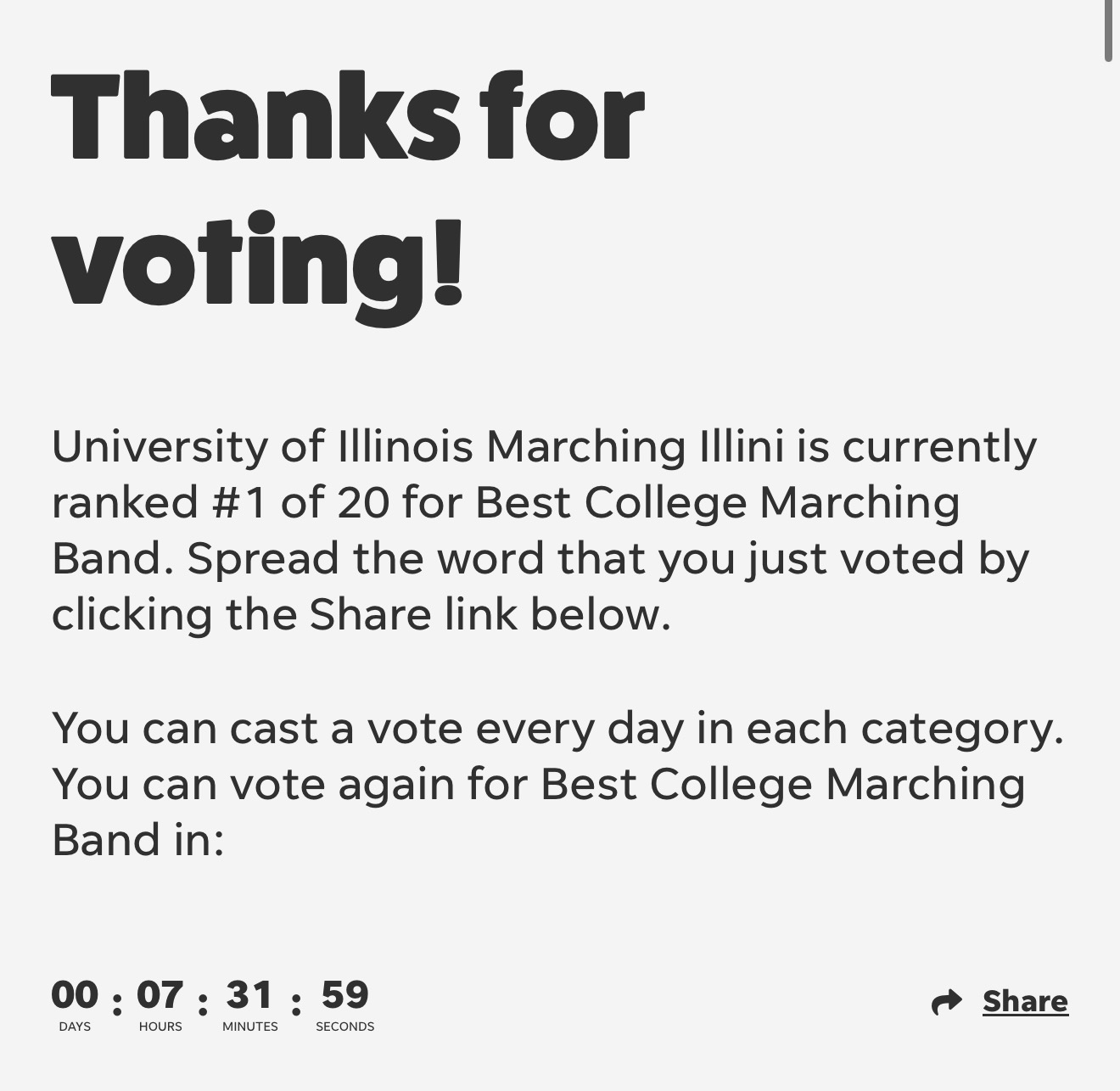Click the share arrow icon
Screen dimensions: 1120x1091
click(x=947, y=1002)
